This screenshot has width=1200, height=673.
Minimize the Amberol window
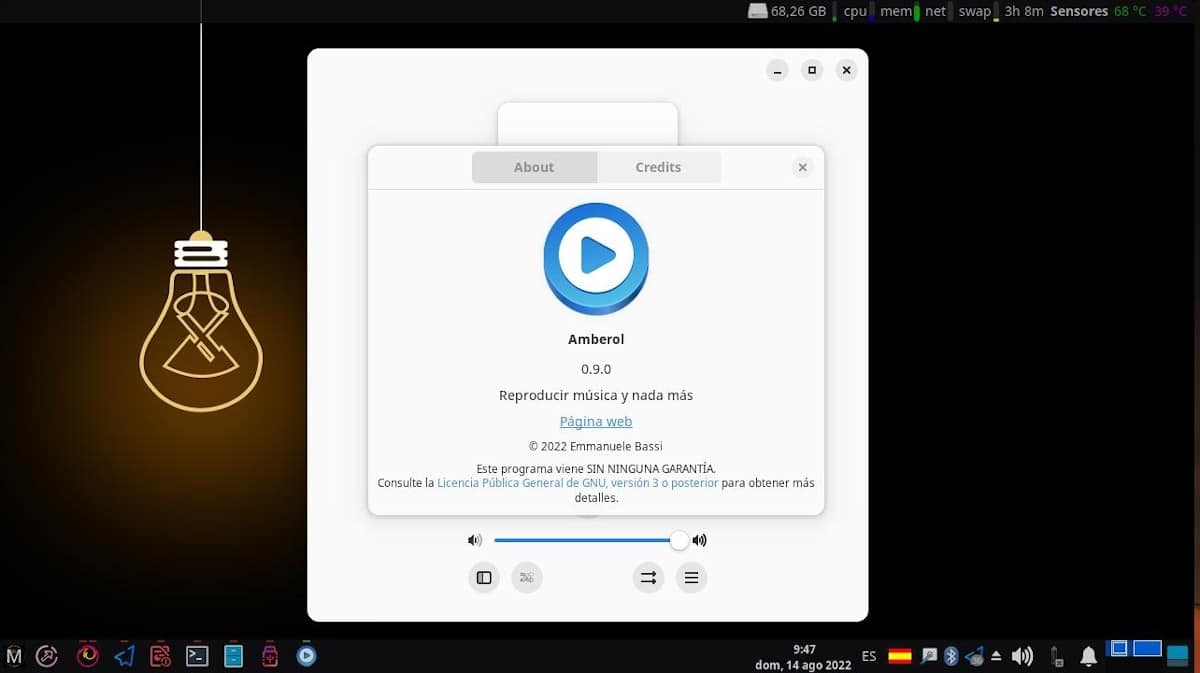(778, 70)
